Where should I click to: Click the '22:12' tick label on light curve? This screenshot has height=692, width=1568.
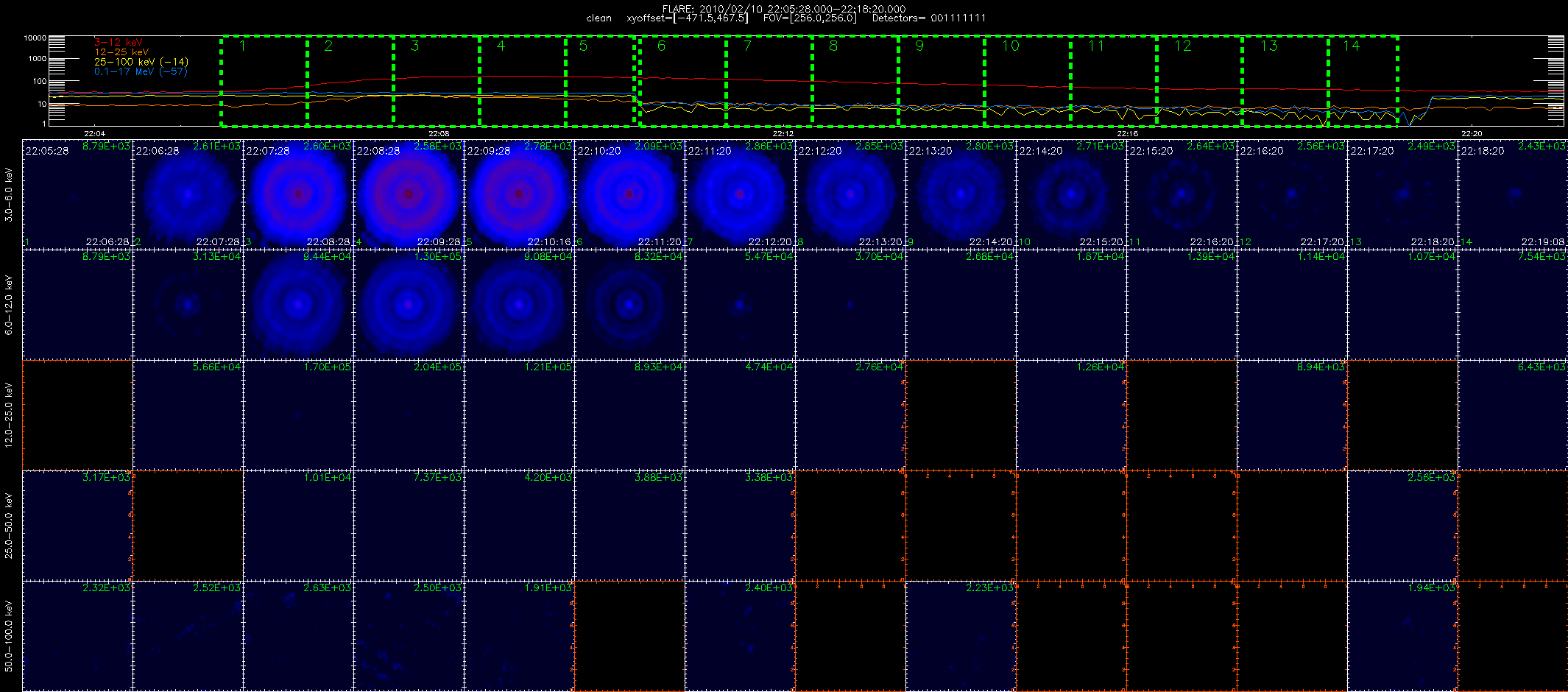783,134
